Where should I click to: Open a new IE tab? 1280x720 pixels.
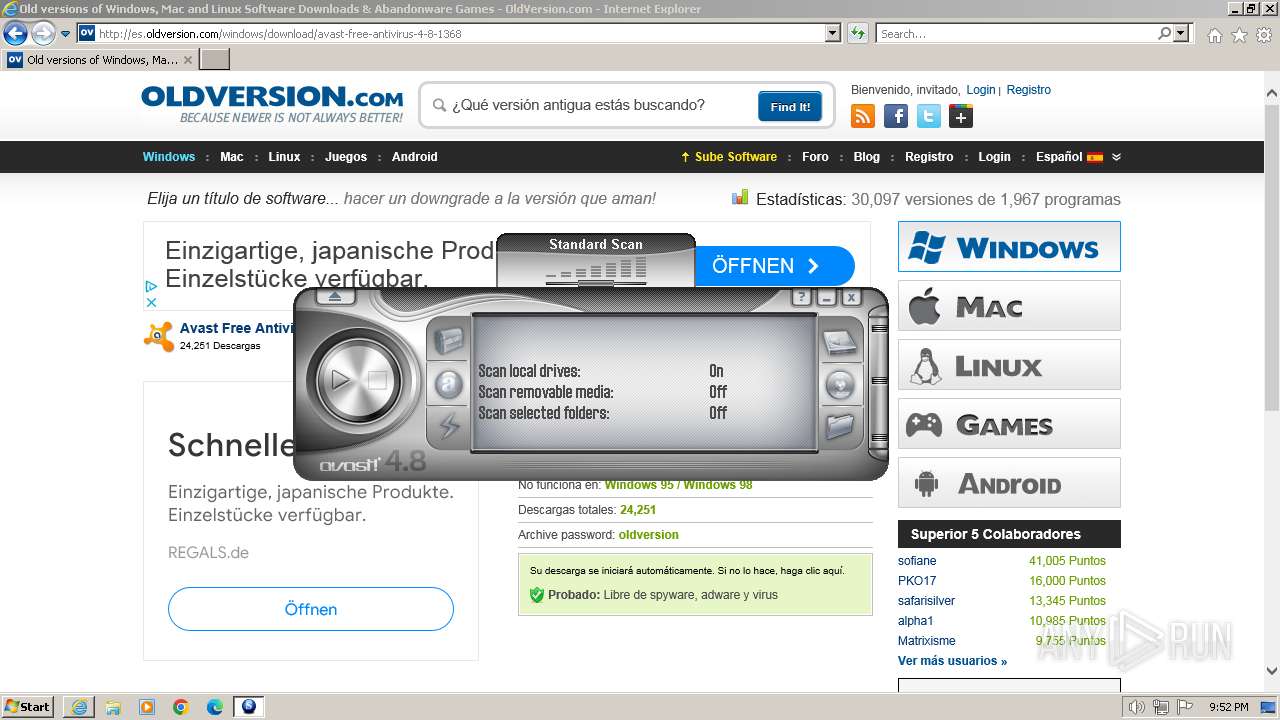pos(215,60)
